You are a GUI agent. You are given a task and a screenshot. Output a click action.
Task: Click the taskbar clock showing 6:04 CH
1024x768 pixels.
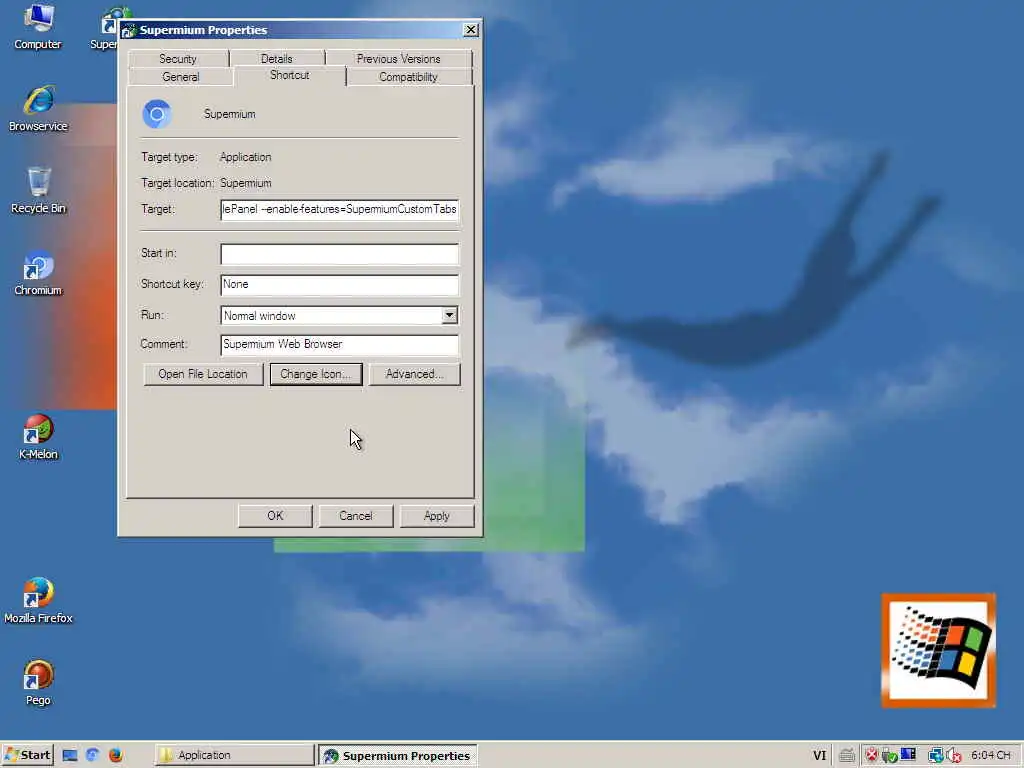[x=991, y=755]
